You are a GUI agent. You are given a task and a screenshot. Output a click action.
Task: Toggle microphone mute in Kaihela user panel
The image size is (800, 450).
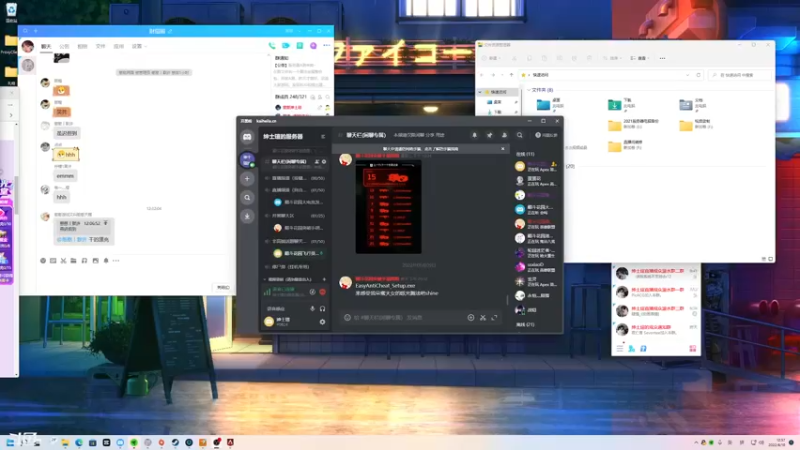(x=312, y=309)
